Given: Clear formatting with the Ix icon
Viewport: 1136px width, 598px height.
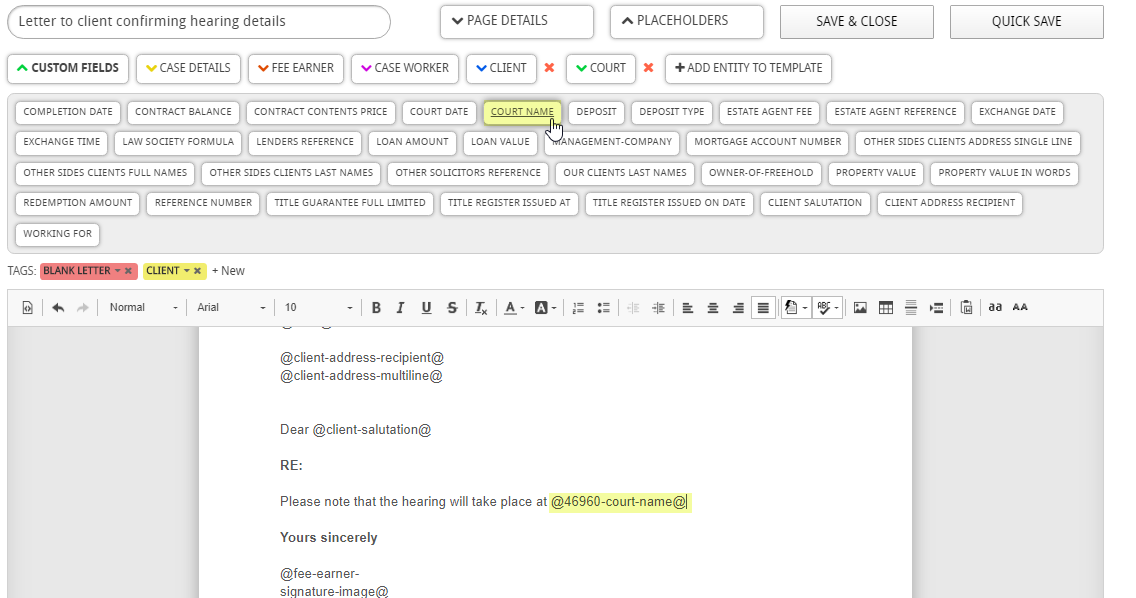Looking at the screenshot, I should 481,307.
